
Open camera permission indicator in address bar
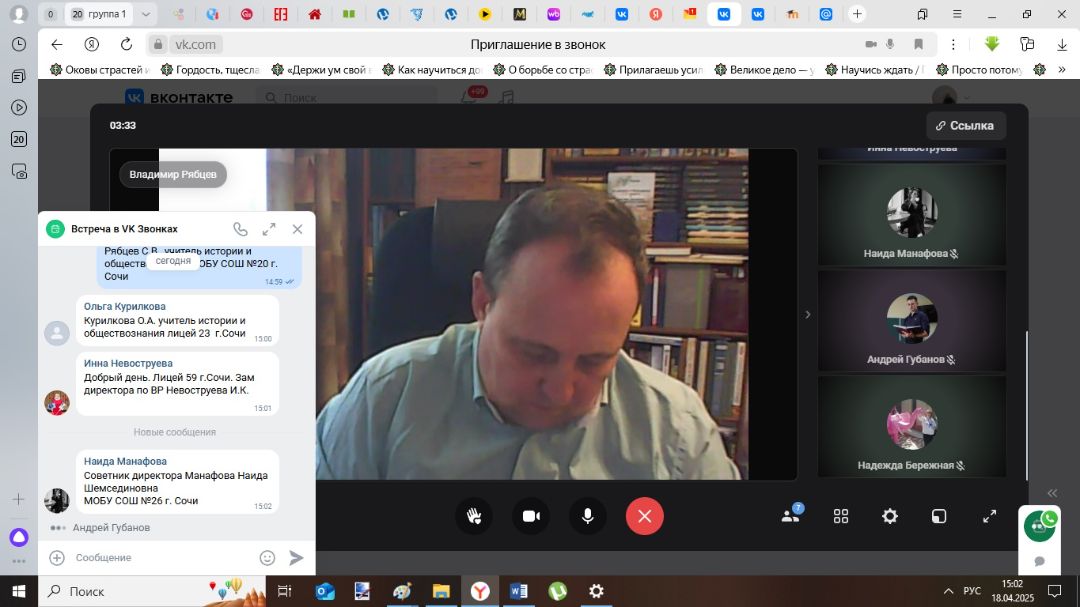(871, 44)
